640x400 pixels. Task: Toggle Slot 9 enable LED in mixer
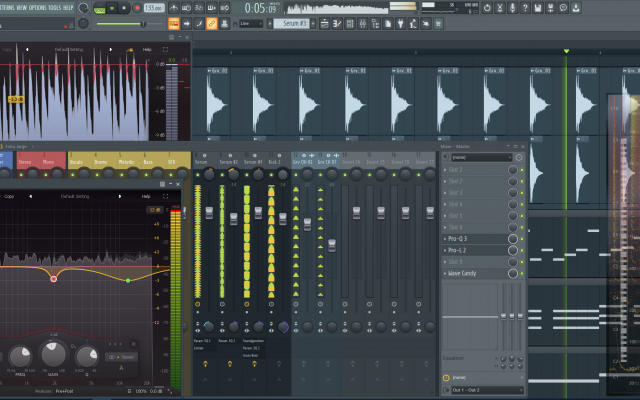[522, 262]
